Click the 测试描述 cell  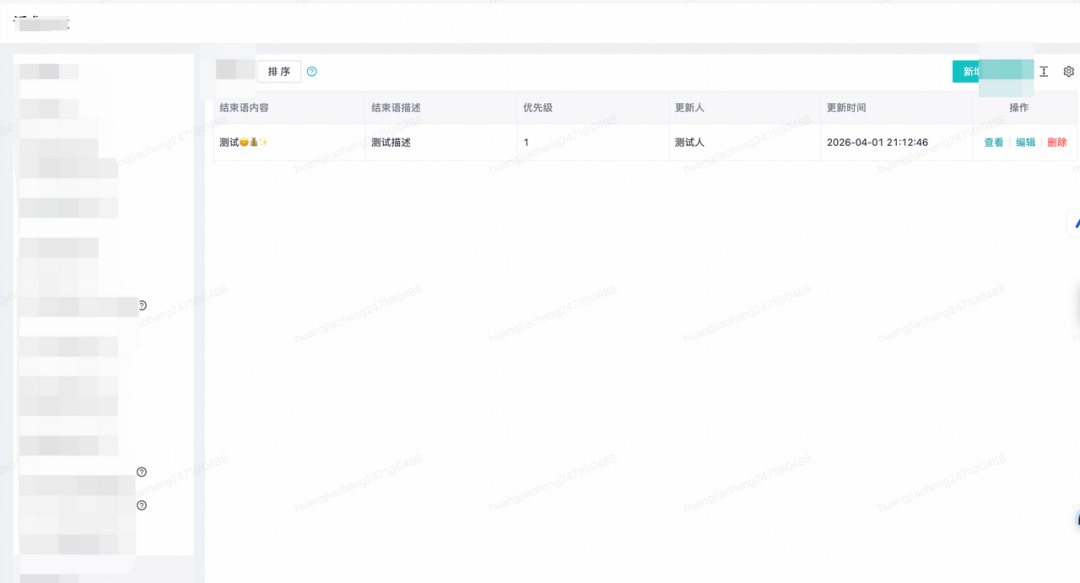tap(442, 143)
